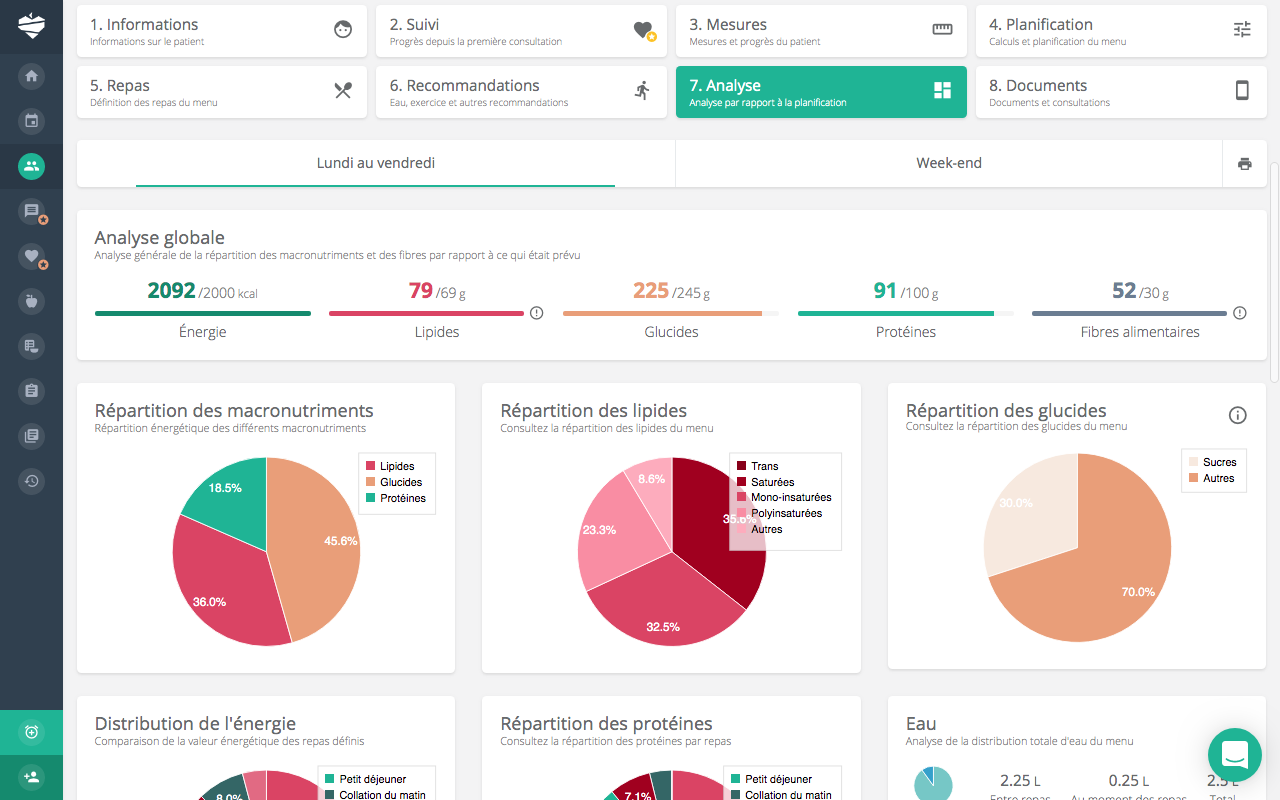Toggle Lipides in the macronutriments legend
This screenshot has height=800, width=1280.
(397, 466)
